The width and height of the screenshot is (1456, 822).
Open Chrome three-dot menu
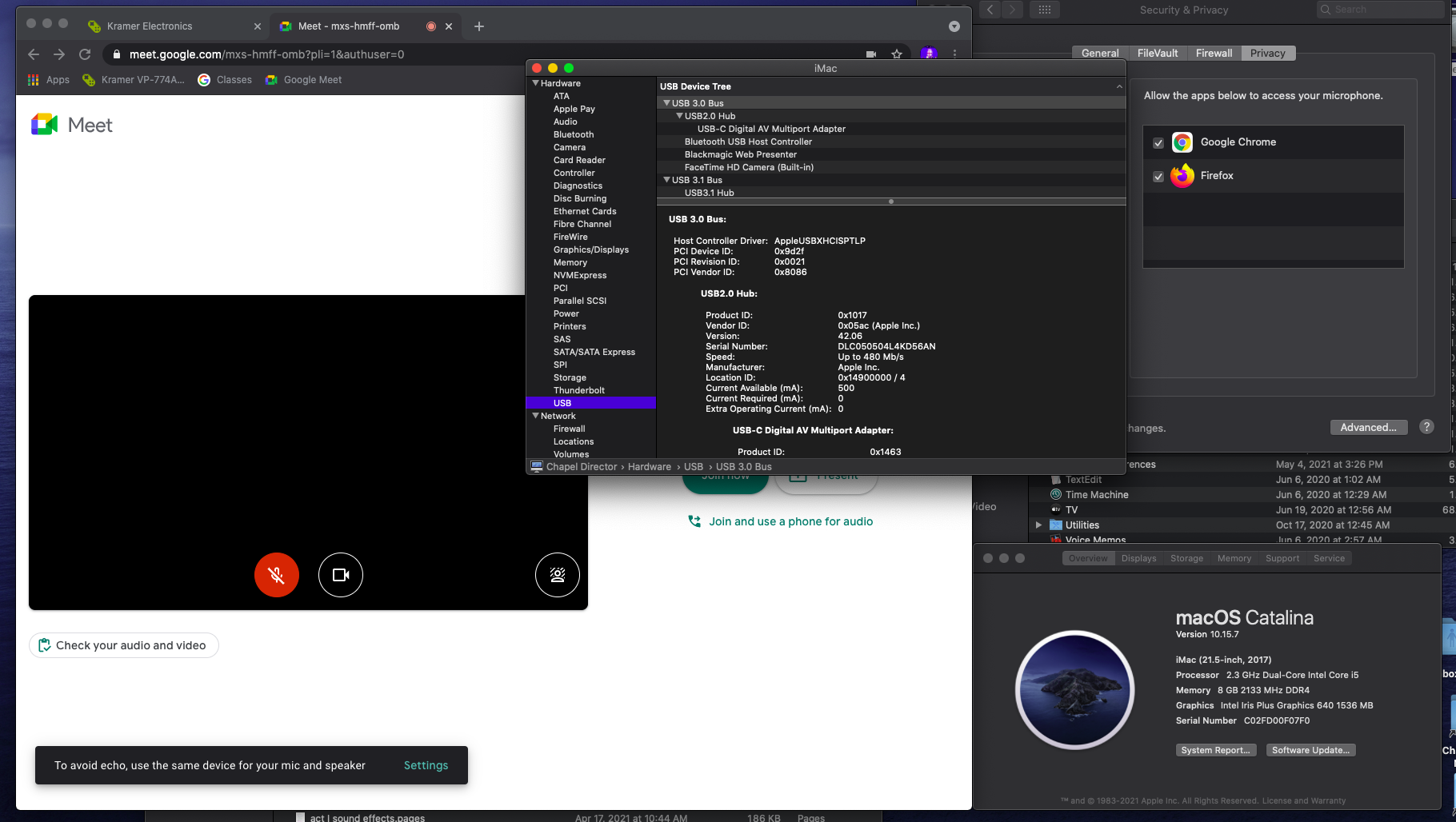(954, 54)
